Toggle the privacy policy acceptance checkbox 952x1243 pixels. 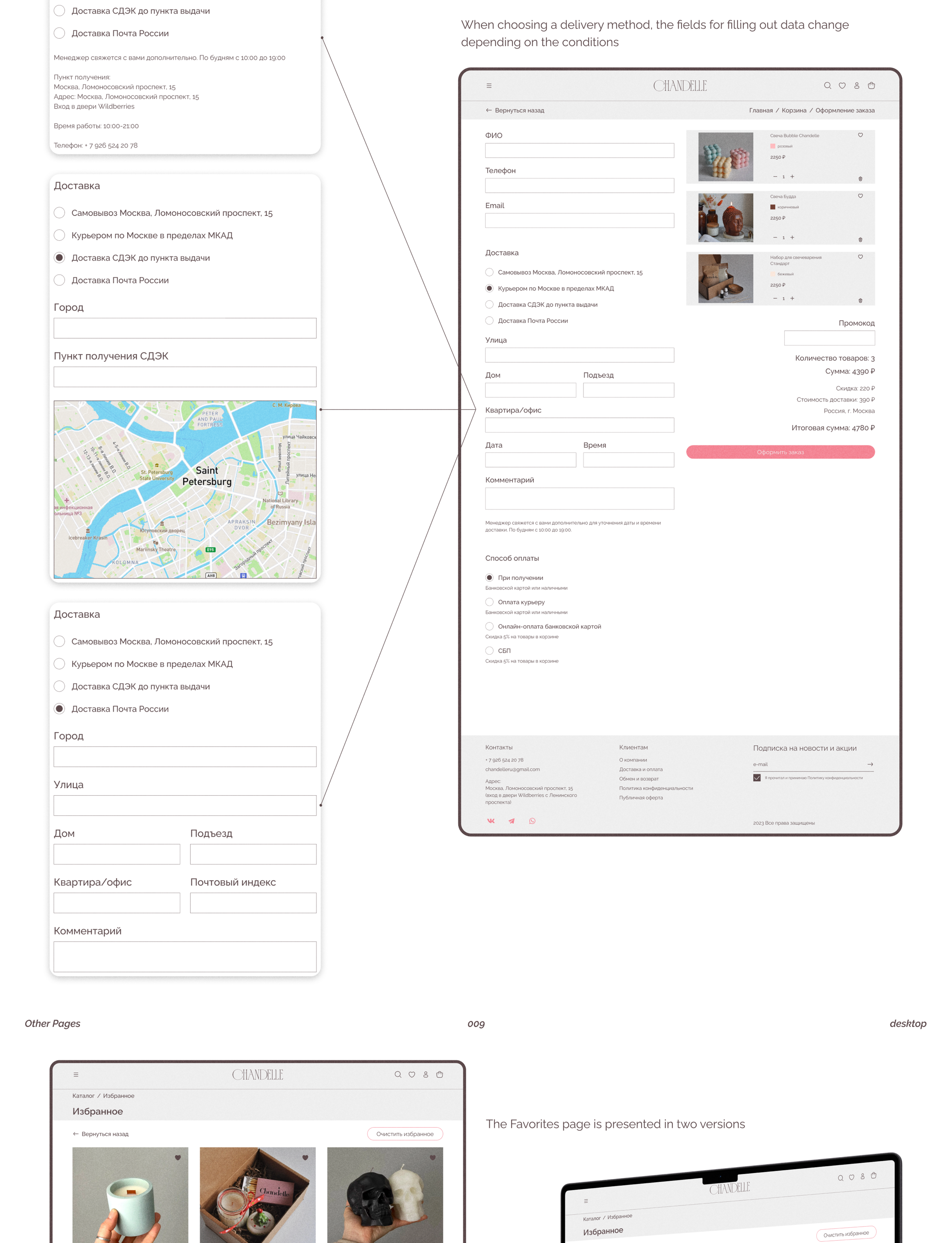757,778
